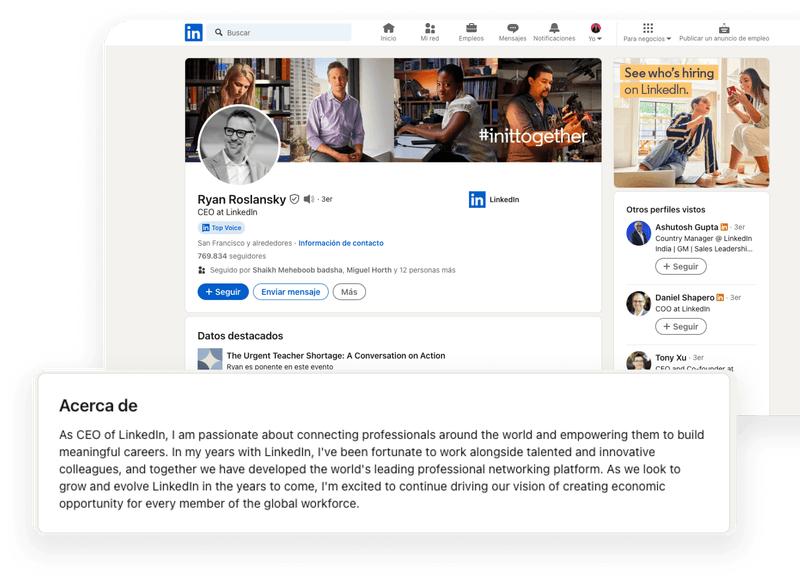Screen dimensions: 800x580
Task: Play the name pronunciation speaker icon
Action: (309, 199)
